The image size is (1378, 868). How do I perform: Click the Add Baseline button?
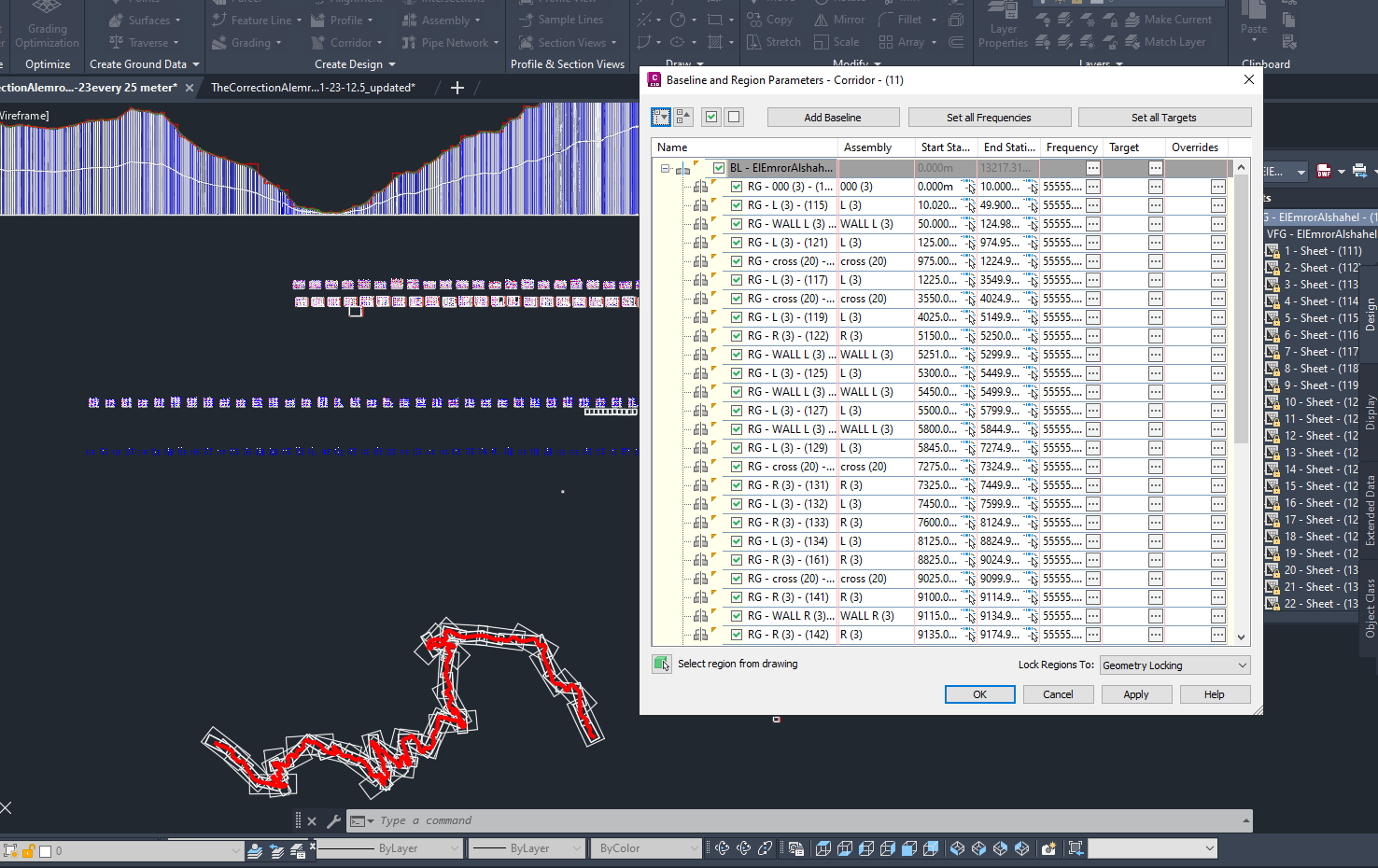(x=833, y=118)
